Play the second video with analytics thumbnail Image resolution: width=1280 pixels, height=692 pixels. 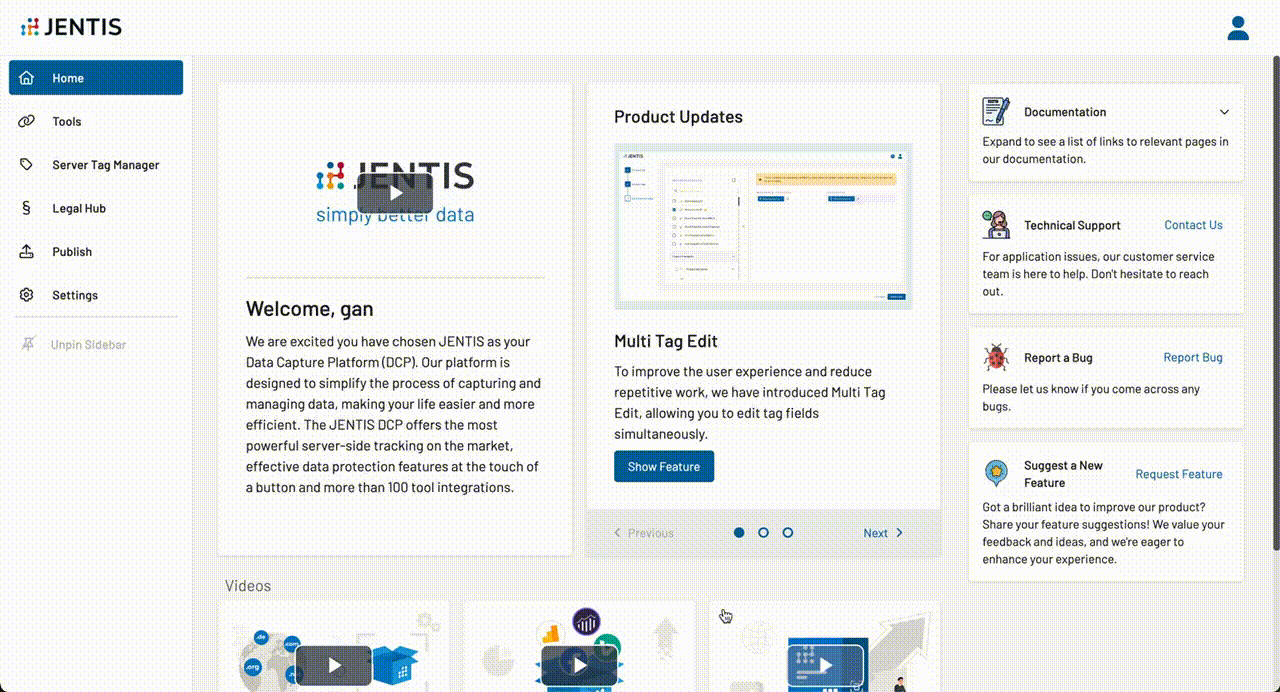(x=579, y=665)
